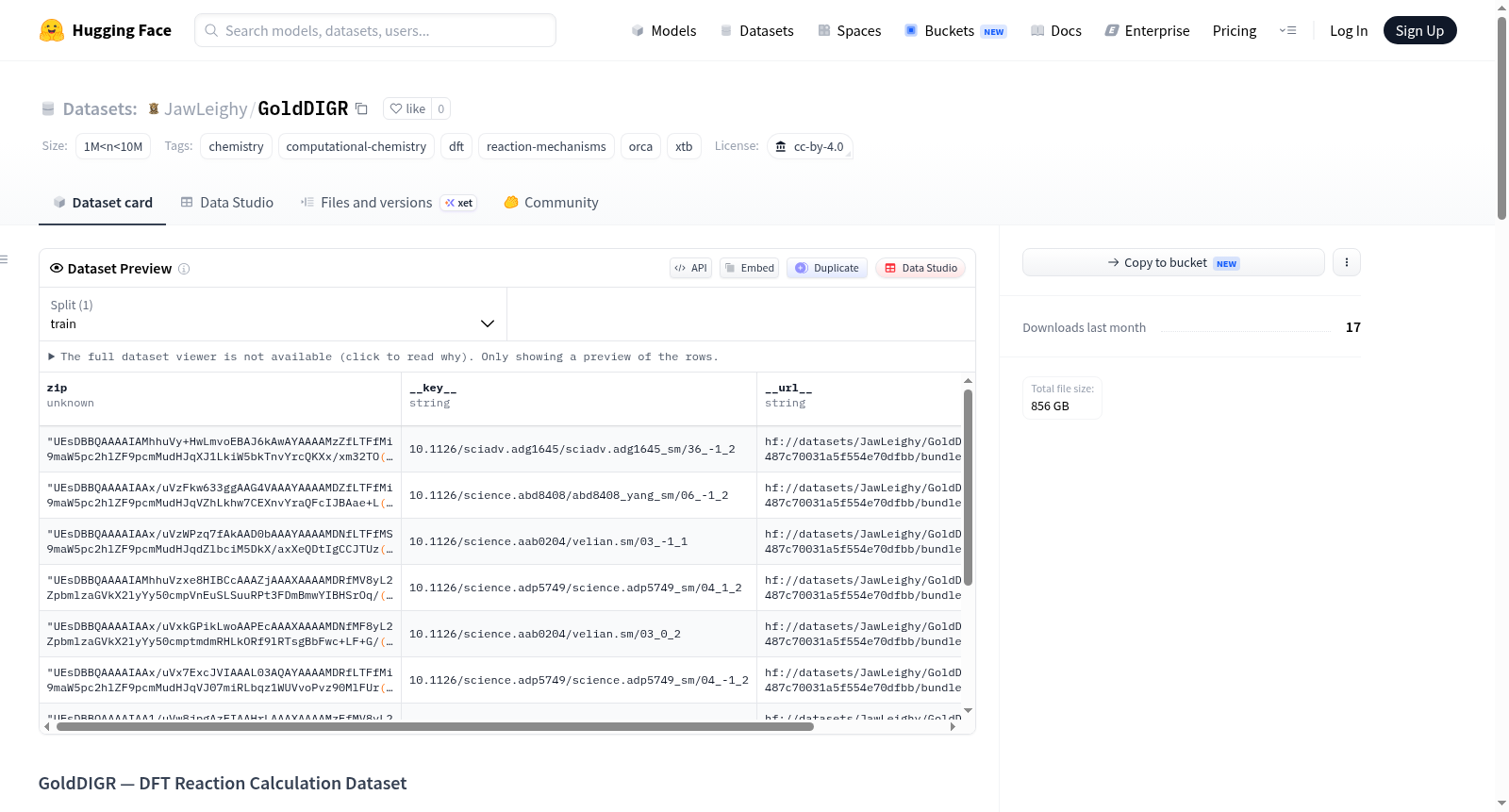Select the computational-chemistry tag
1509x812 pixels.
click(x=357, y=146)
